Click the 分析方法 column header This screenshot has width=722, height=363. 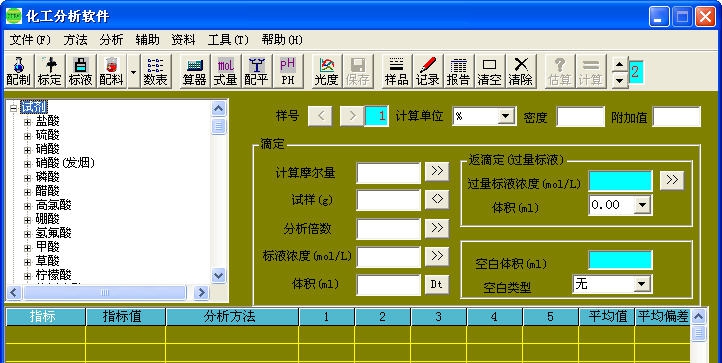click(x=232, y=316)
